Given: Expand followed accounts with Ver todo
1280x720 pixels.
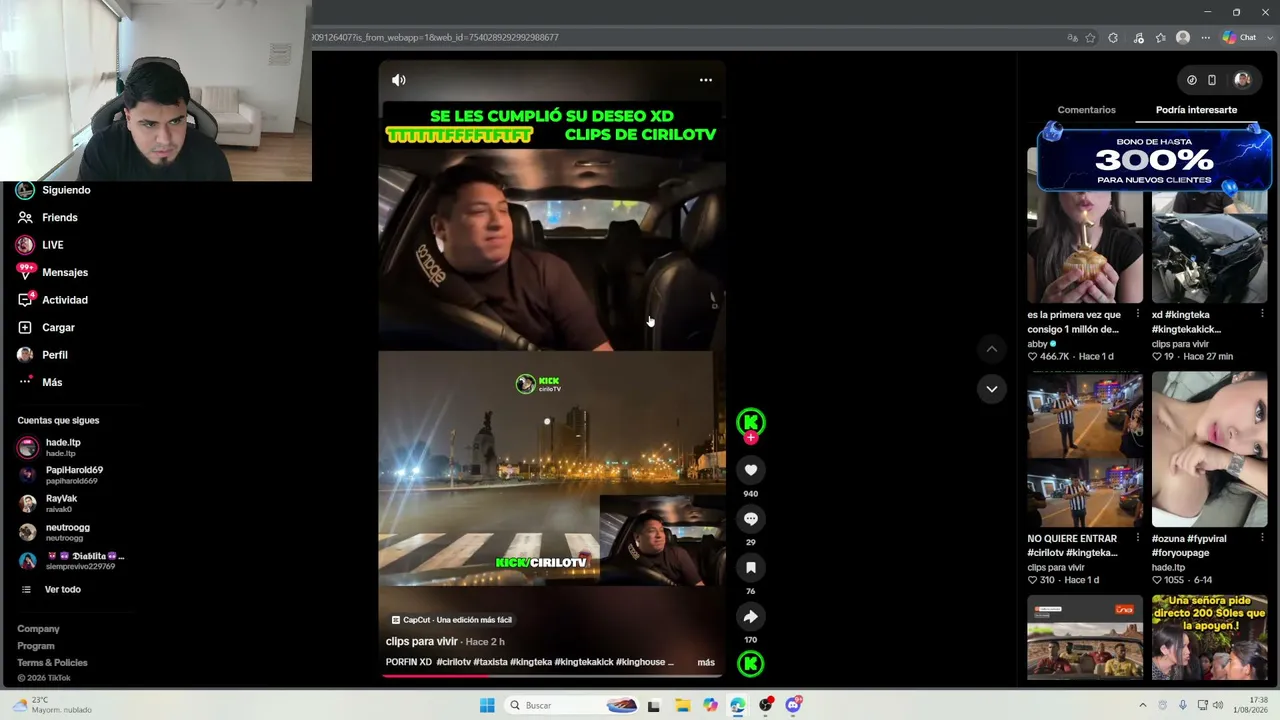Looking at the screenshot, I should (62, 590).
